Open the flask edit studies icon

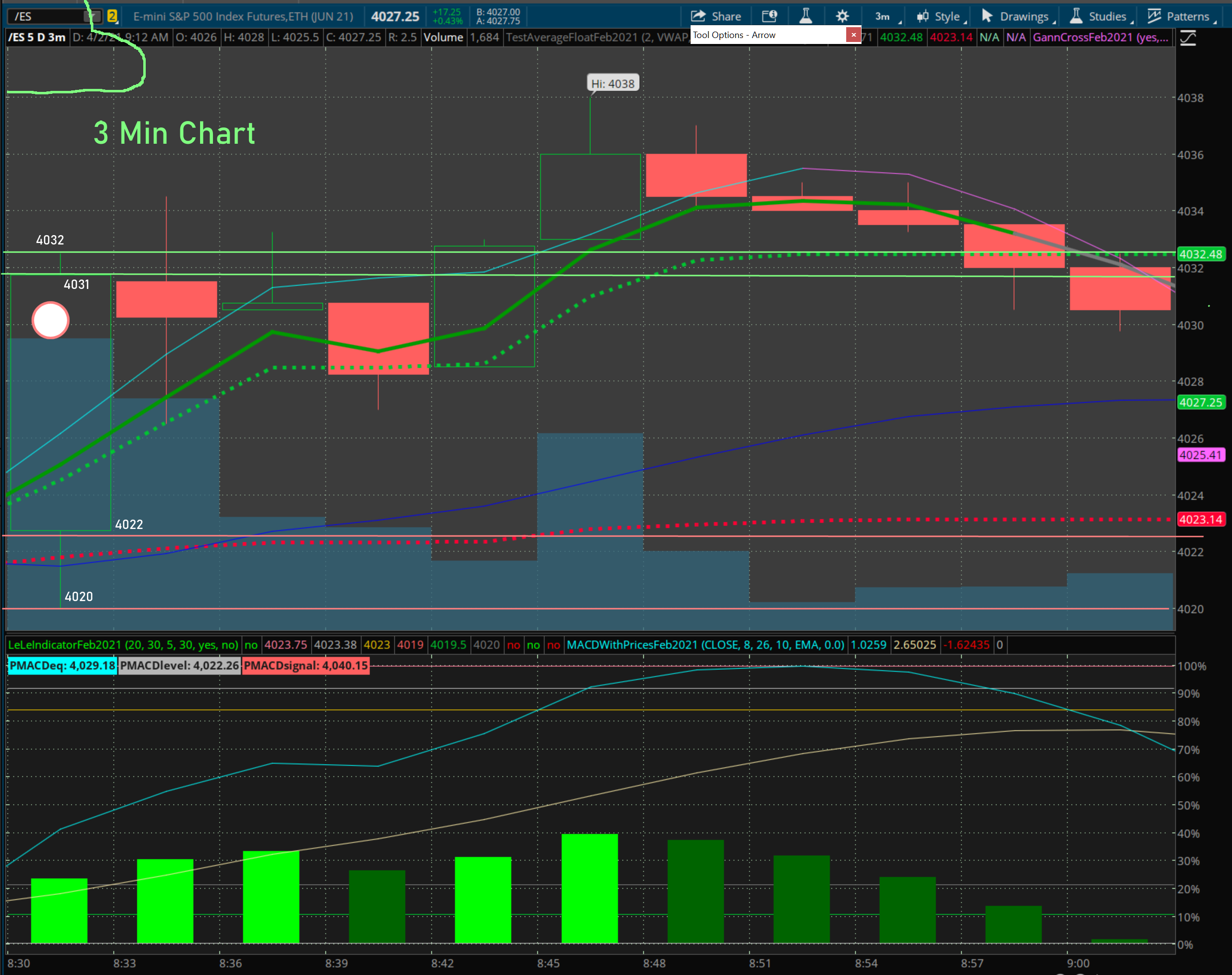(806, 16)
